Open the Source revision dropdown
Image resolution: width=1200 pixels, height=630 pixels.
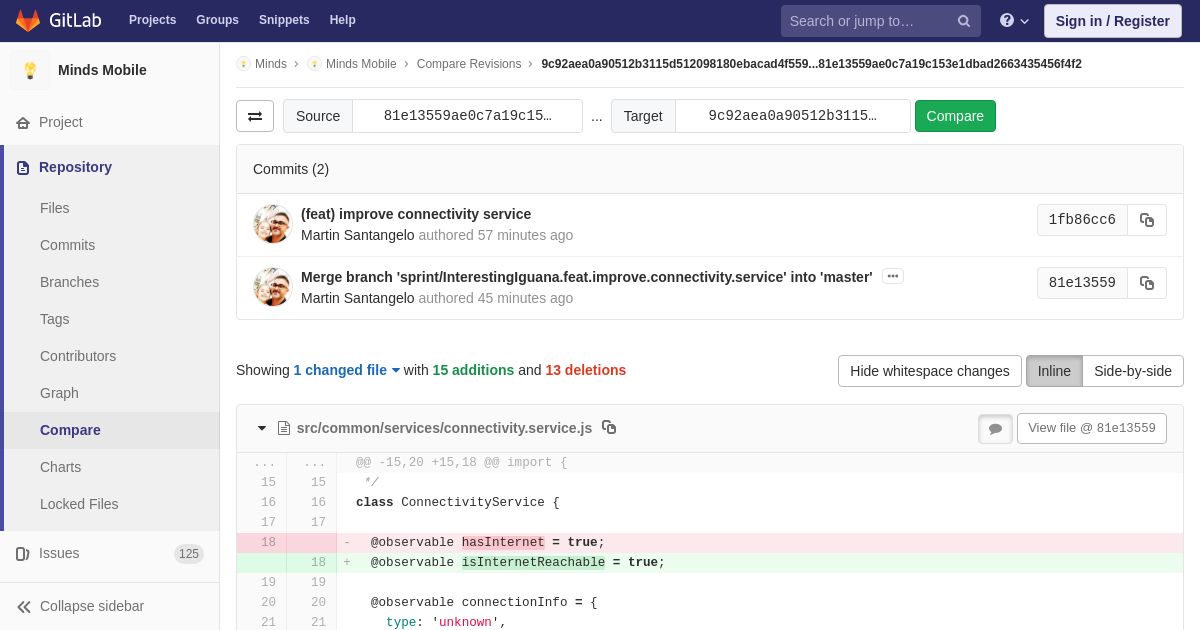click(467, 116)
